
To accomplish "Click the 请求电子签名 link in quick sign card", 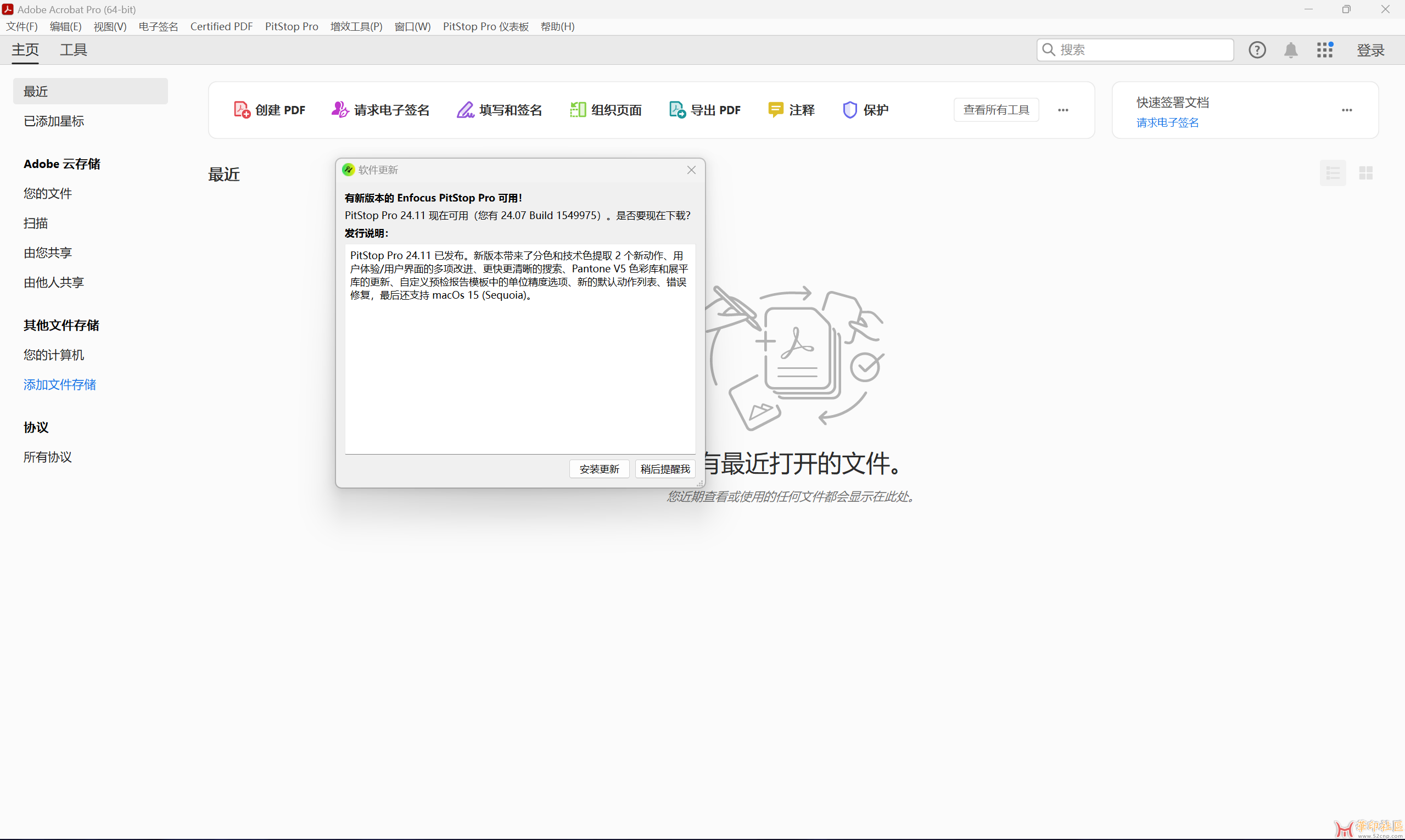I will 1167,122.
